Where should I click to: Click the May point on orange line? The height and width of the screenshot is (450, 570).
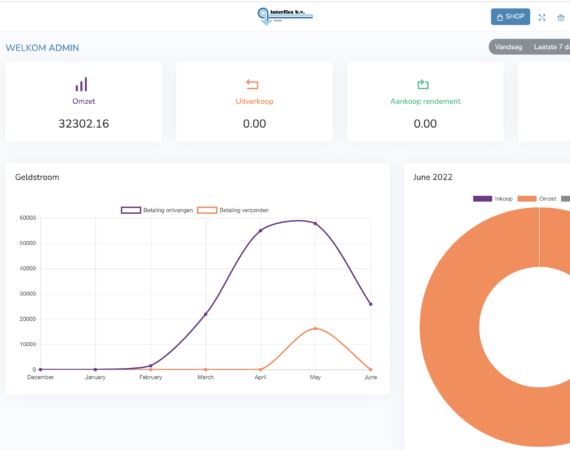pos(315,328)
